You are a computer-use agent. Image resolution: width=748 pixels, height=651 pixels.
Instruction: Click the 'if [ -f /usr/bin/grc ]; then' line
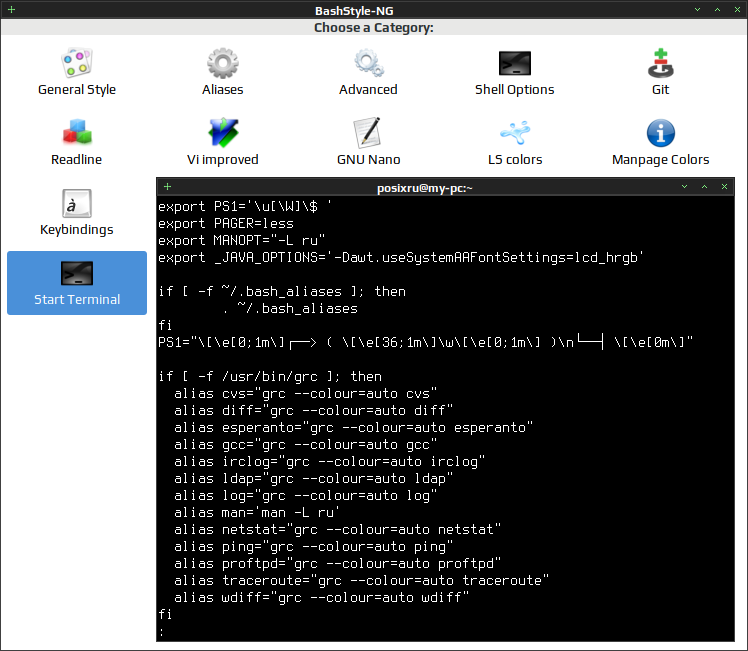click(x=270, y=377)
